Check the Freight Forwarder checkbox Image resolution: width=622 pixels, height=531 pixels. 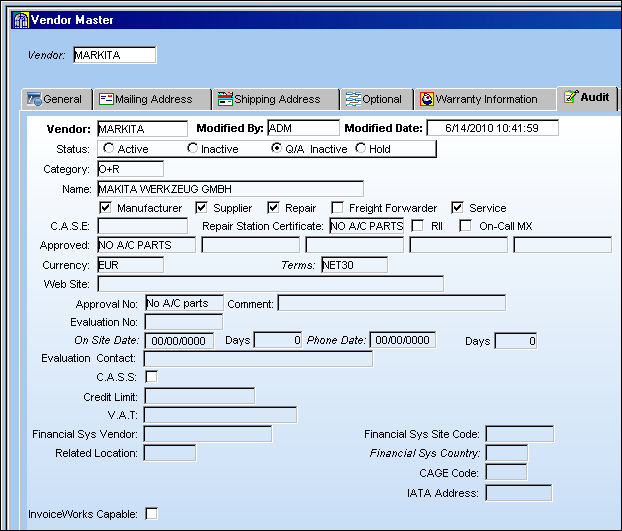[x=337, y=207]
